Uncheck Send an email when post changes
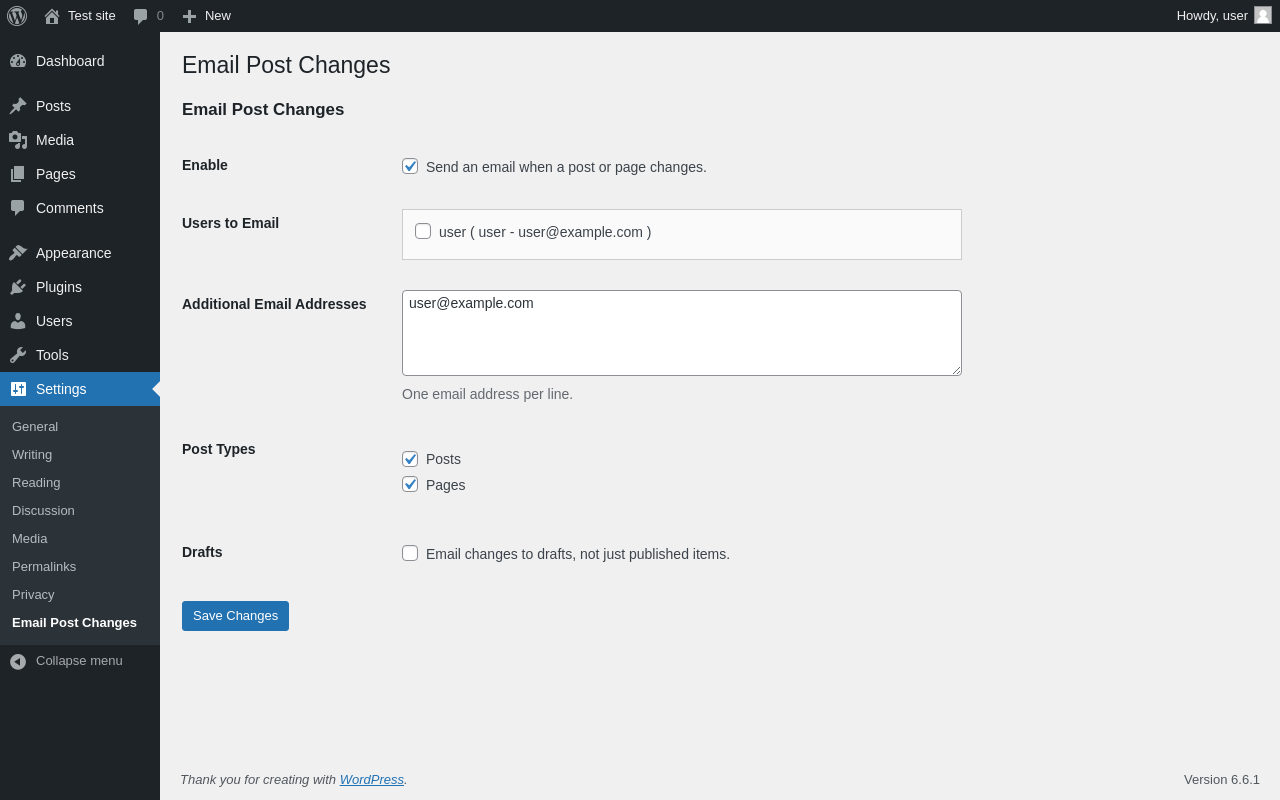The width and height of the screenshot is (1280, 800). [x=410, y=166]
